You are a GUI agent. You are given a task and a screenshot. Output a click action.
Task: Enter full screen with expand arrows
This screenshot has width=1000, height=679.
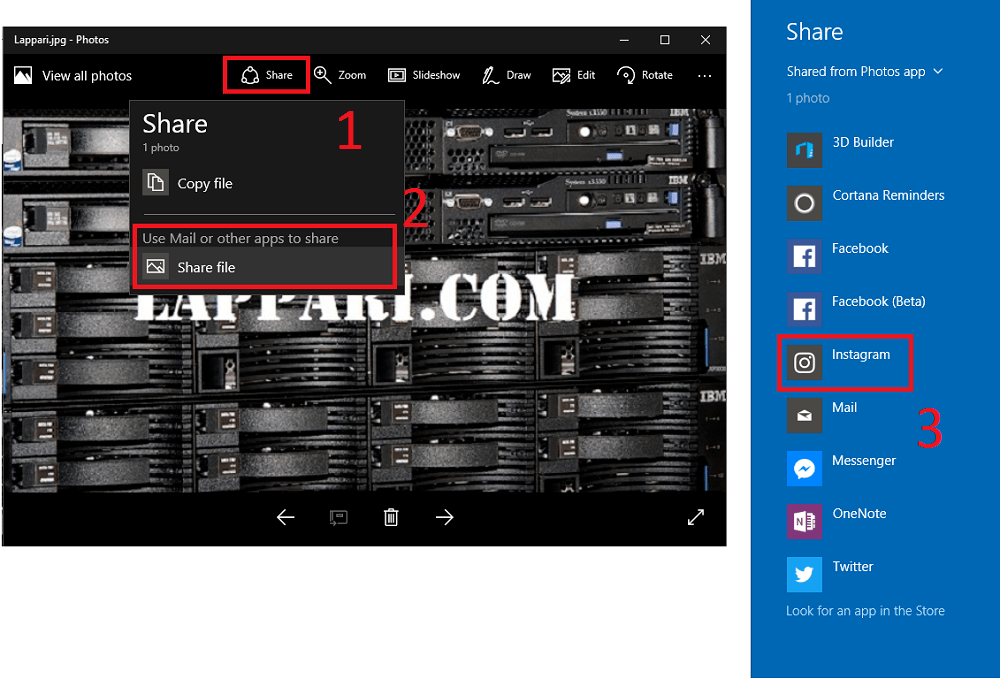(x=695, y=517)
